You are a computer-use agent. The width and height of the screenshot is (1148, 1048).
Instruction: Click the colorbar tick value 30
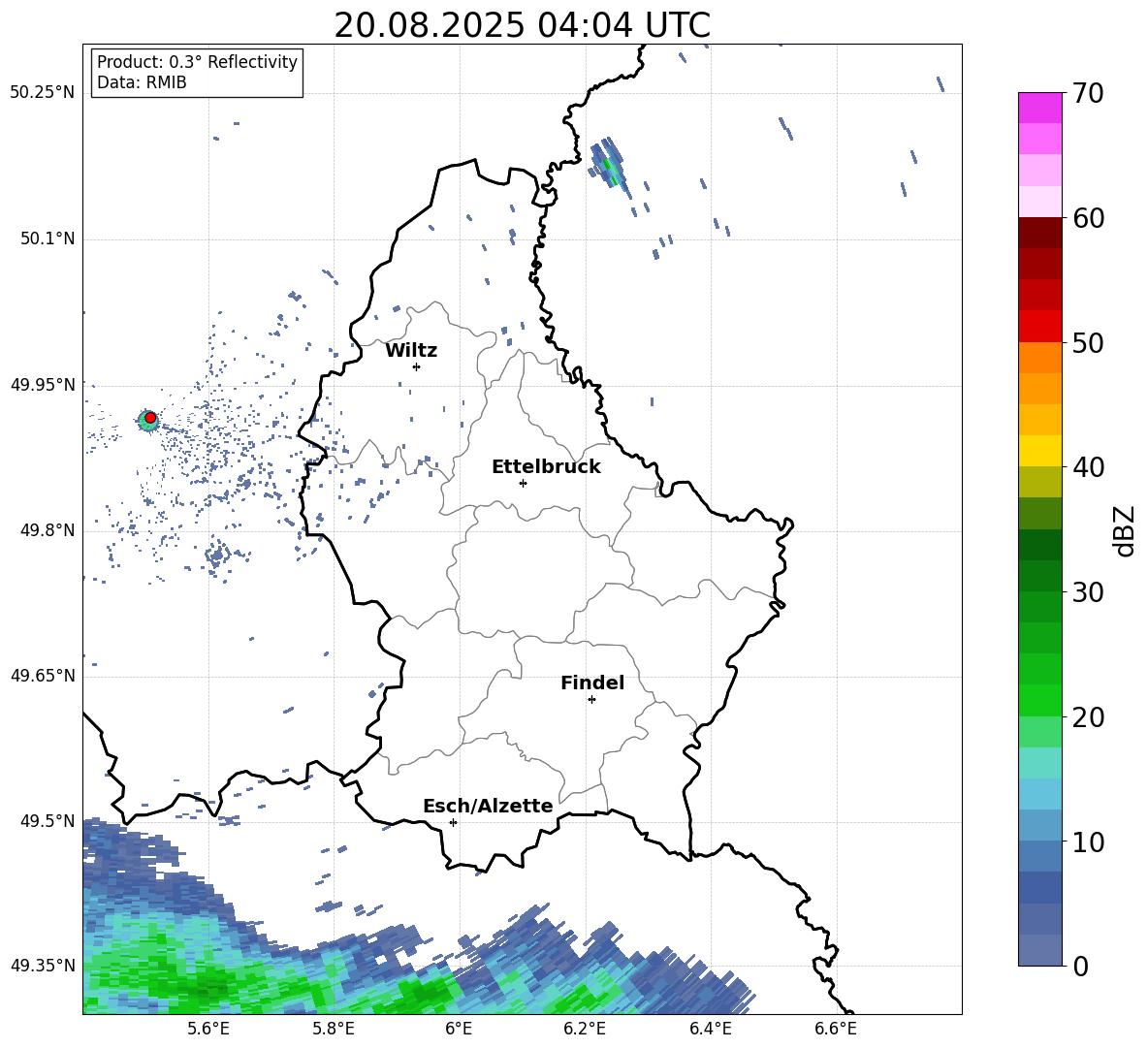(1088, 592)
